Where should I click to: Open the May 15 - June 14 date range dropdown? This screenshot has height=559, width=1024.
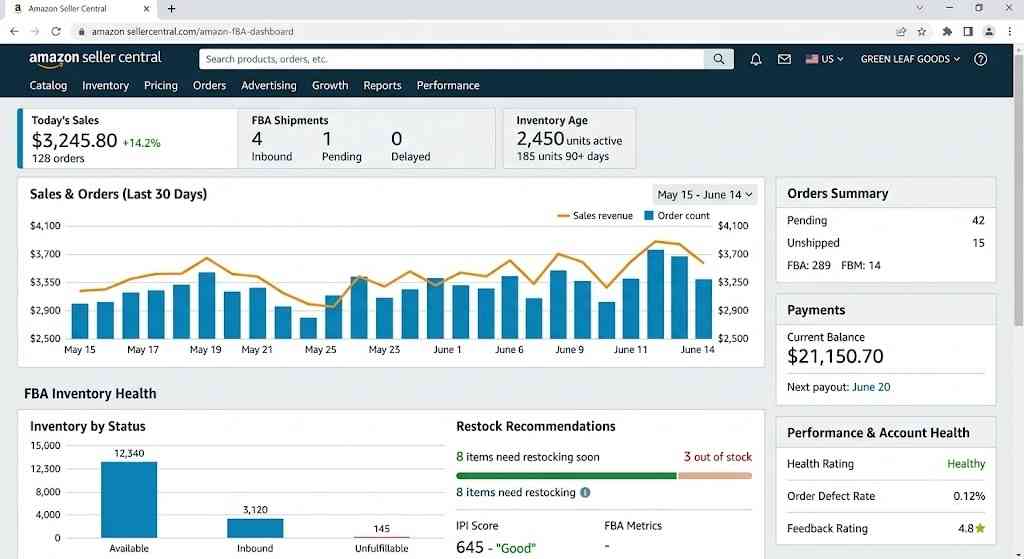pos(705,195)
